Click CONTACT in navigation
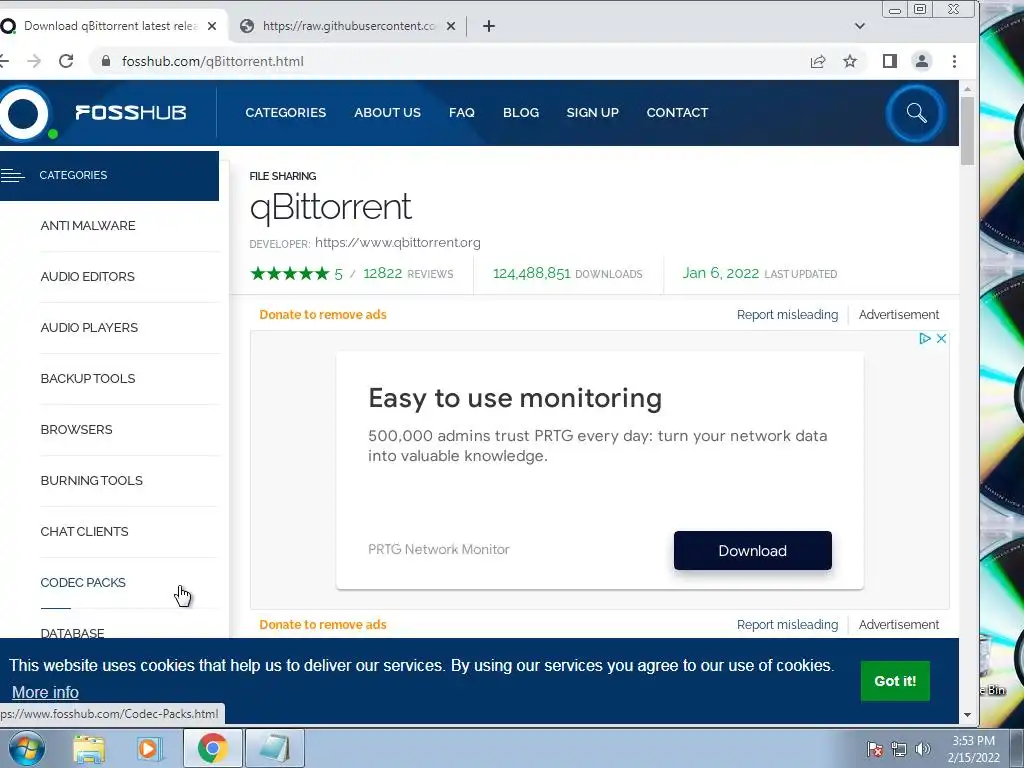1024x768 pixels. pyautogui.click(x=677, y=112)
